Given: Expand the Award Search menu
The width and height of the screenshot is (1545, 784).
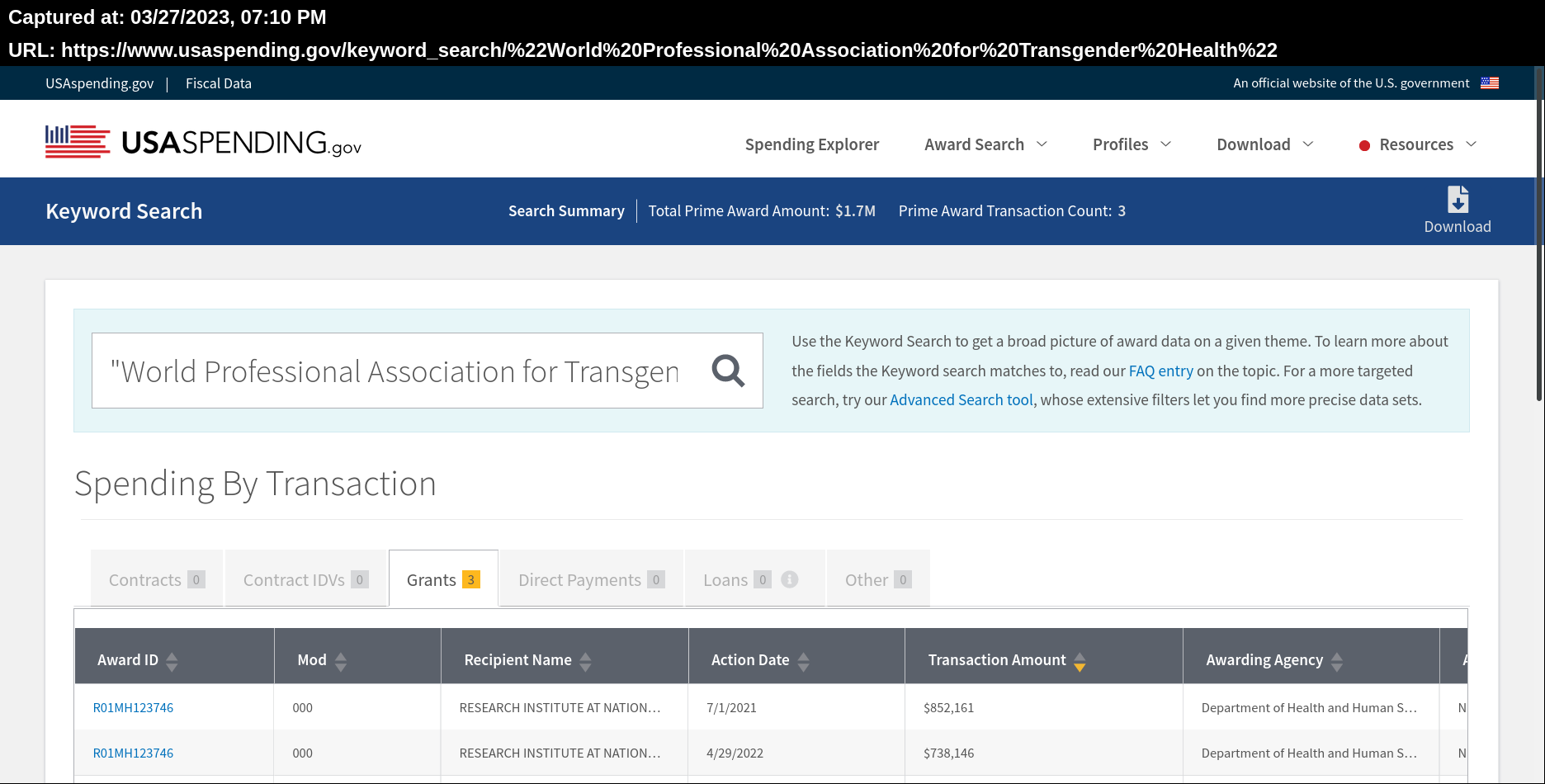Looking at the screenshot, I should 985,144.
